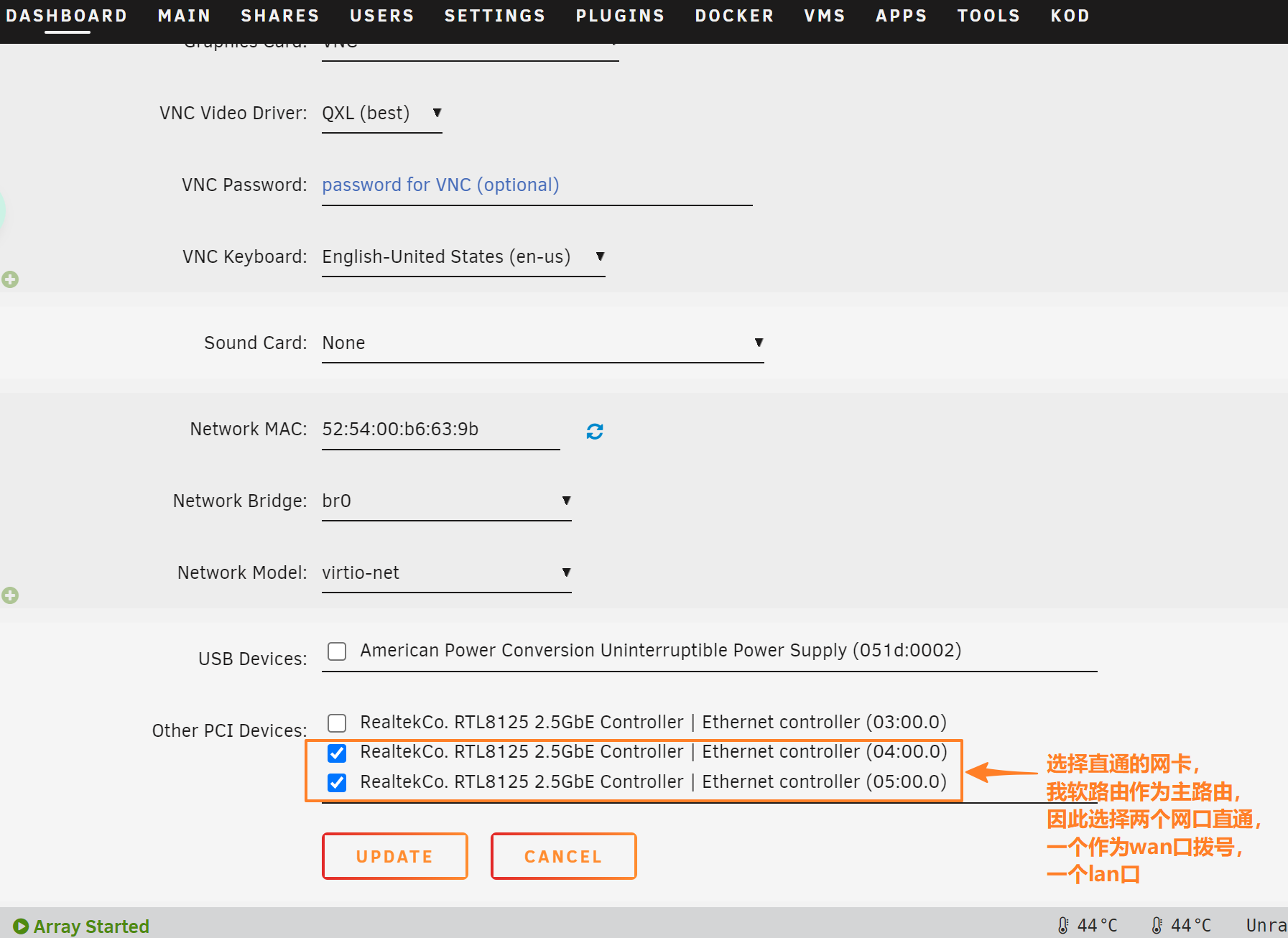Click the American Power Conversion device label
Image resolution: width=1288 pixels, height=938 pixels.
pyautogui.click(x=660, y=651)
